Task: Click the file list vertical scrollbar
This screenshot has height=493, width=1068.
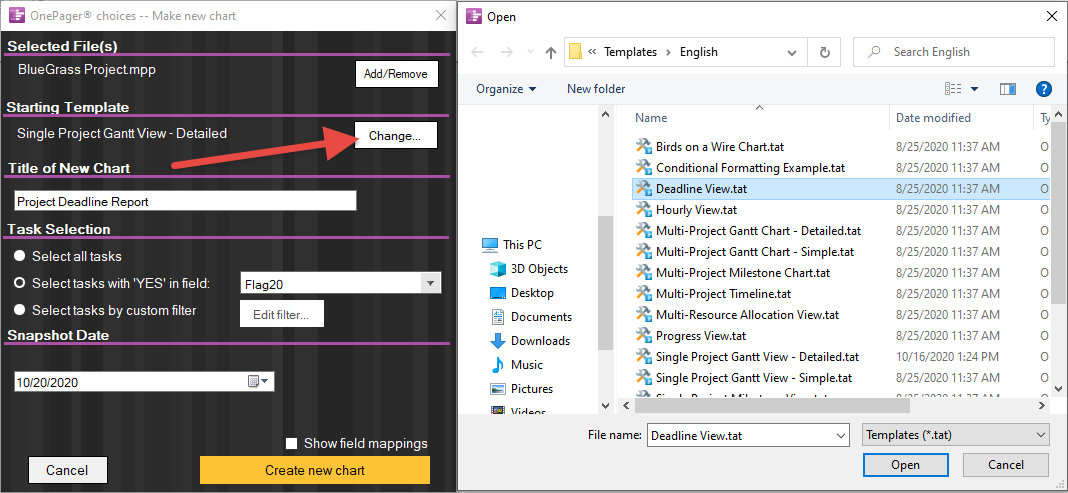Action: coord(1058,212)
